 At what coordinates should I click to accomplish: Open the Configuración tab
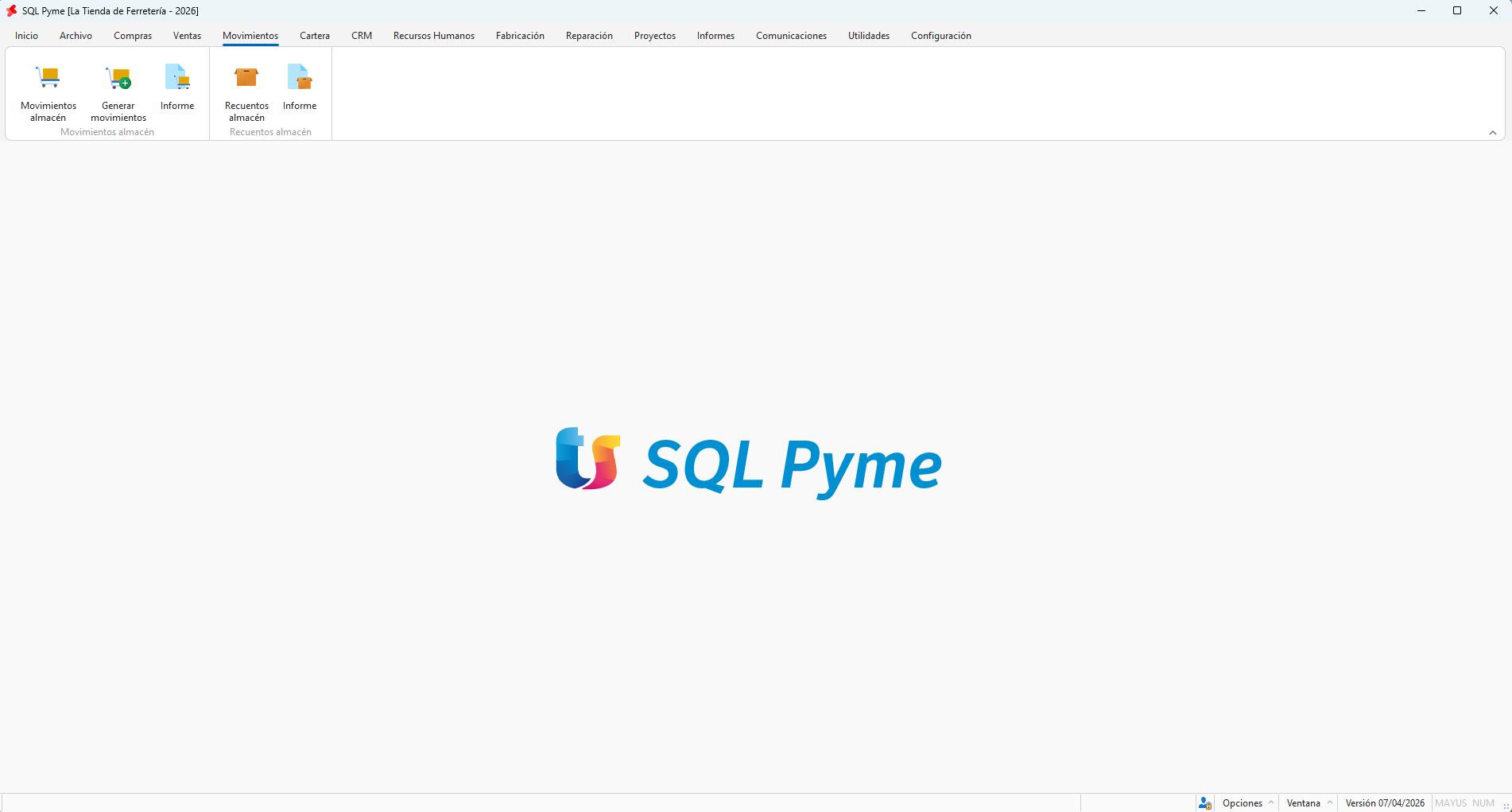point(941,36)
